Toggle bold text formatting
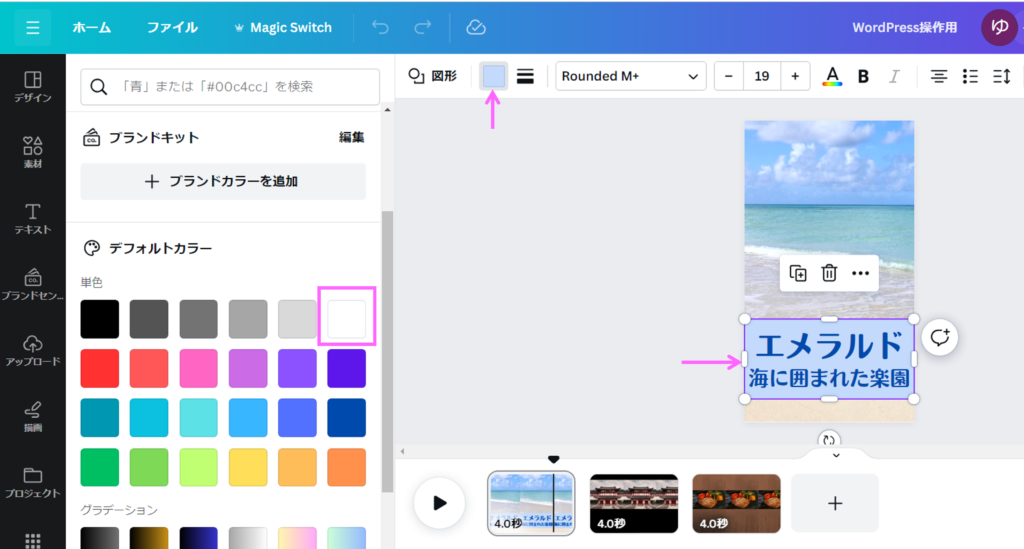 click(x=863, y=76)
